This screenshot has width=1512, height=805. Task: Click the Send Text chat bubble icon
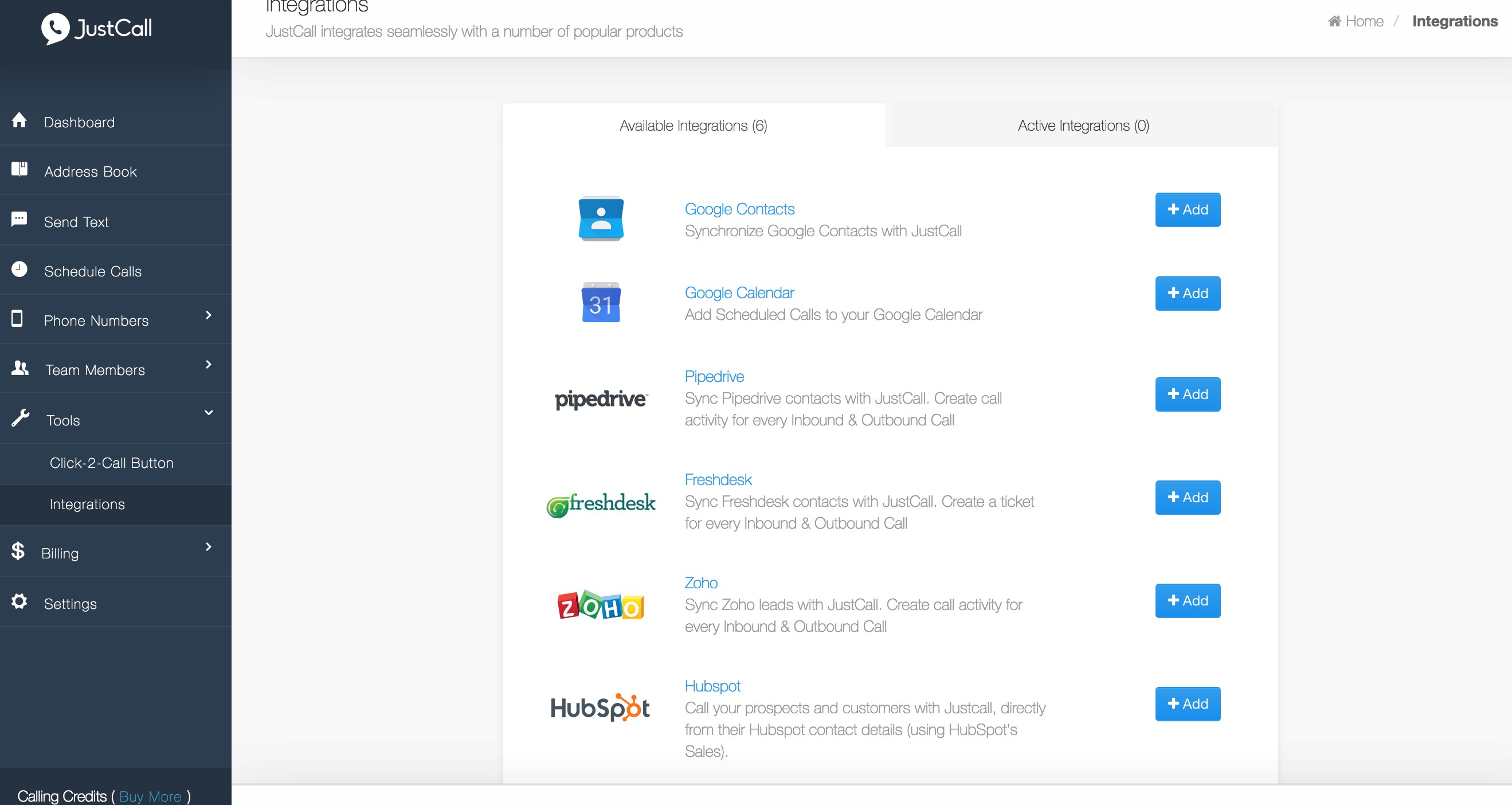click(x=19, y=220)
